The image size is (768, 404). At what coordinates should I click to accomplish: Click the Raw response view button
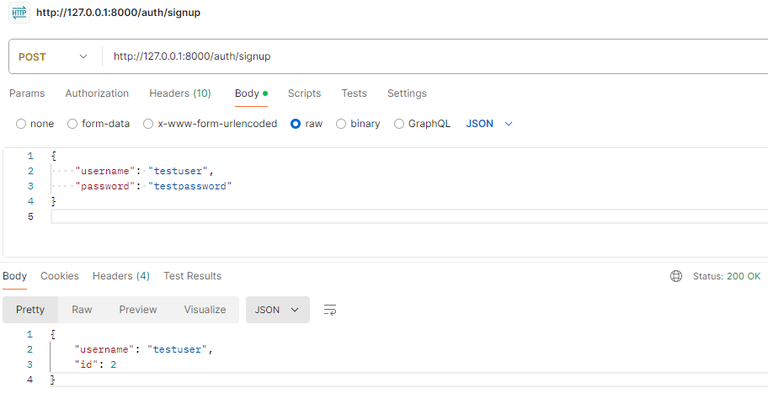82,310
